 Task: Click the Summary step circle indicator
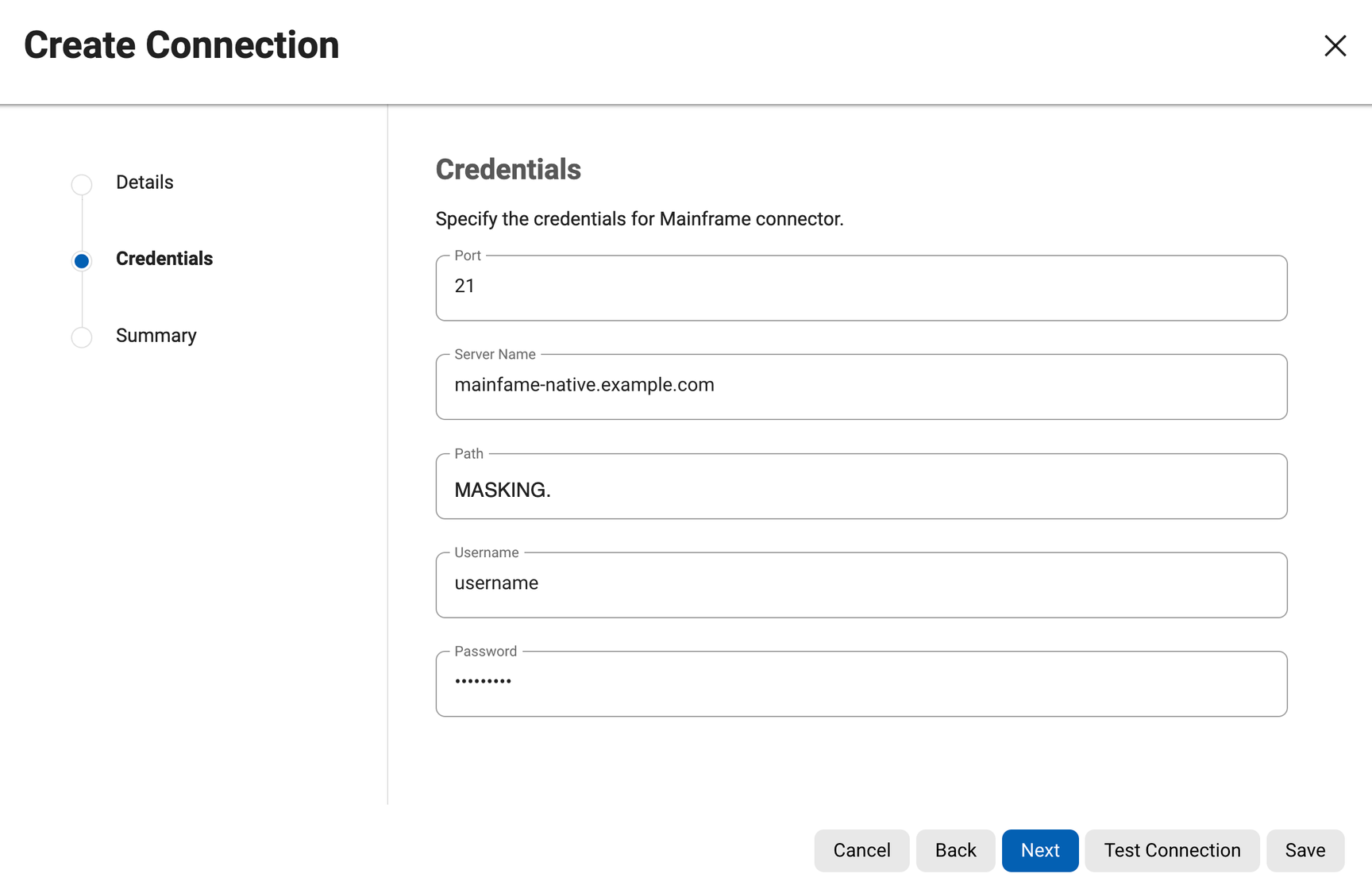point(82,337)
